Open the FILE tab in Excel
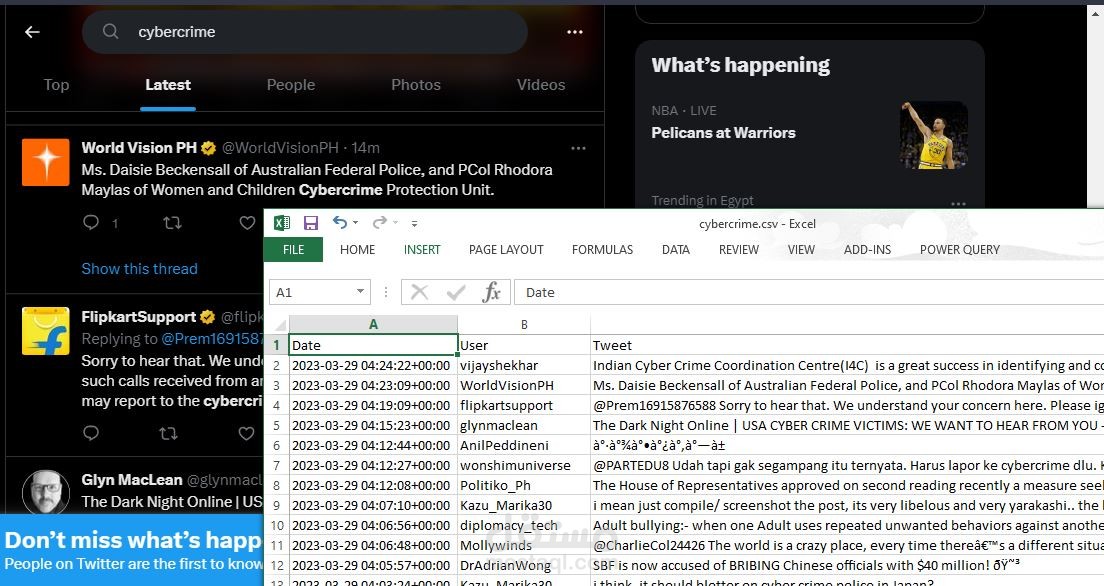The height and width of the screenshot is (586, 1104). [294, 249]
